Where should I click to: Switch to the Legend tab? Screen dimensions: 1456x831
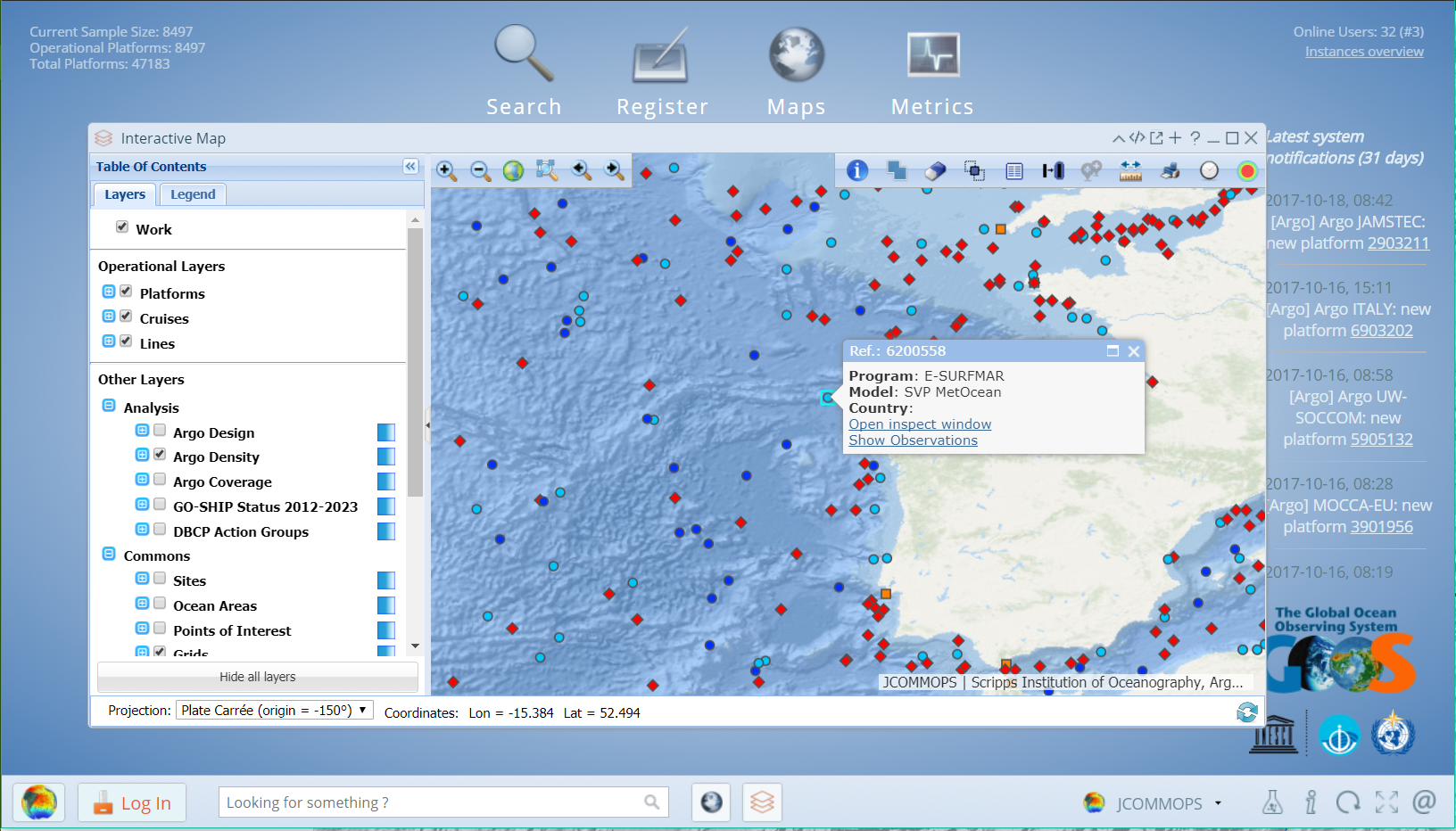[193, 194]
